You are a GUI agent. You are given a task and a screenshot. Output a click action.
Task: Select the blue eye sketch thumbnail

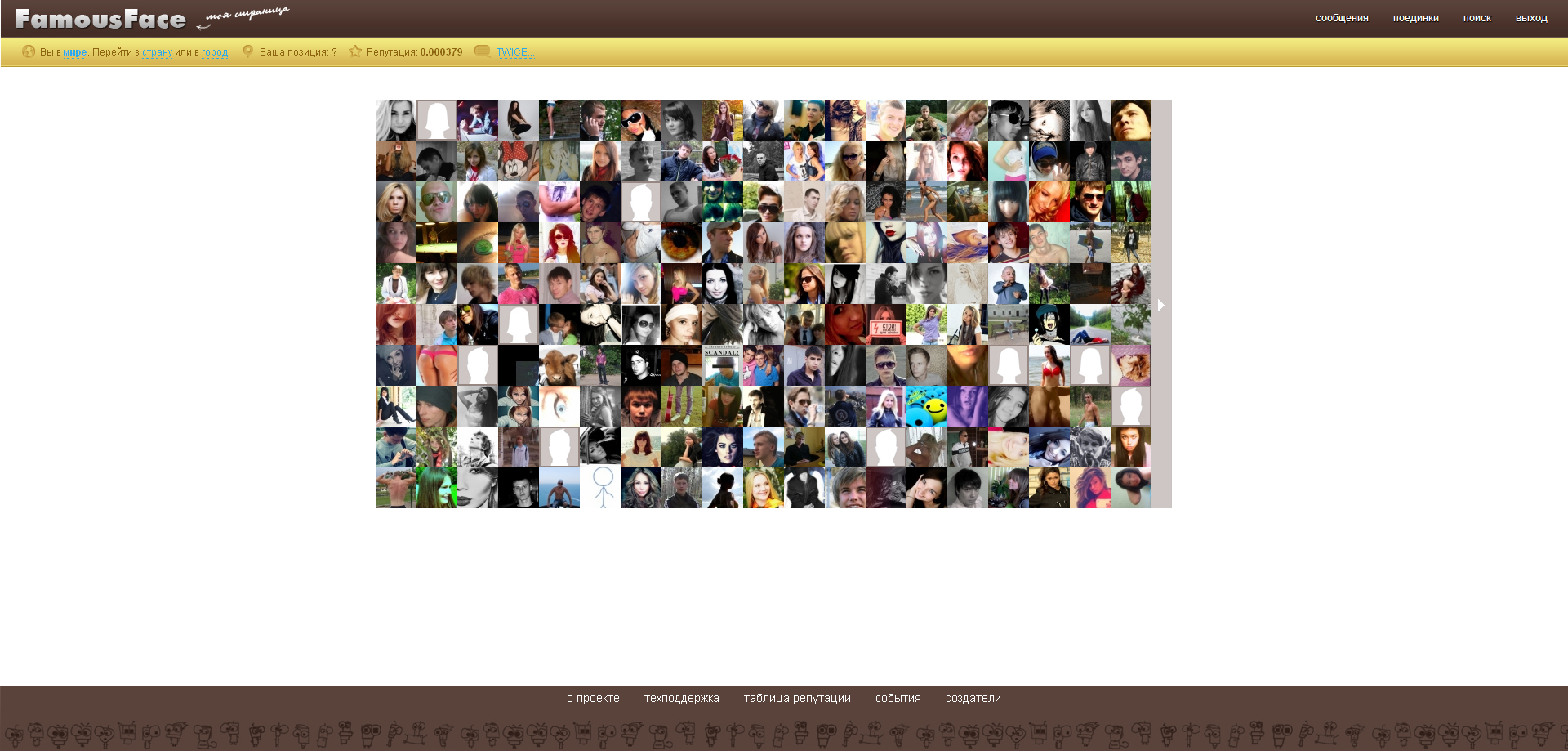point(559,406)
